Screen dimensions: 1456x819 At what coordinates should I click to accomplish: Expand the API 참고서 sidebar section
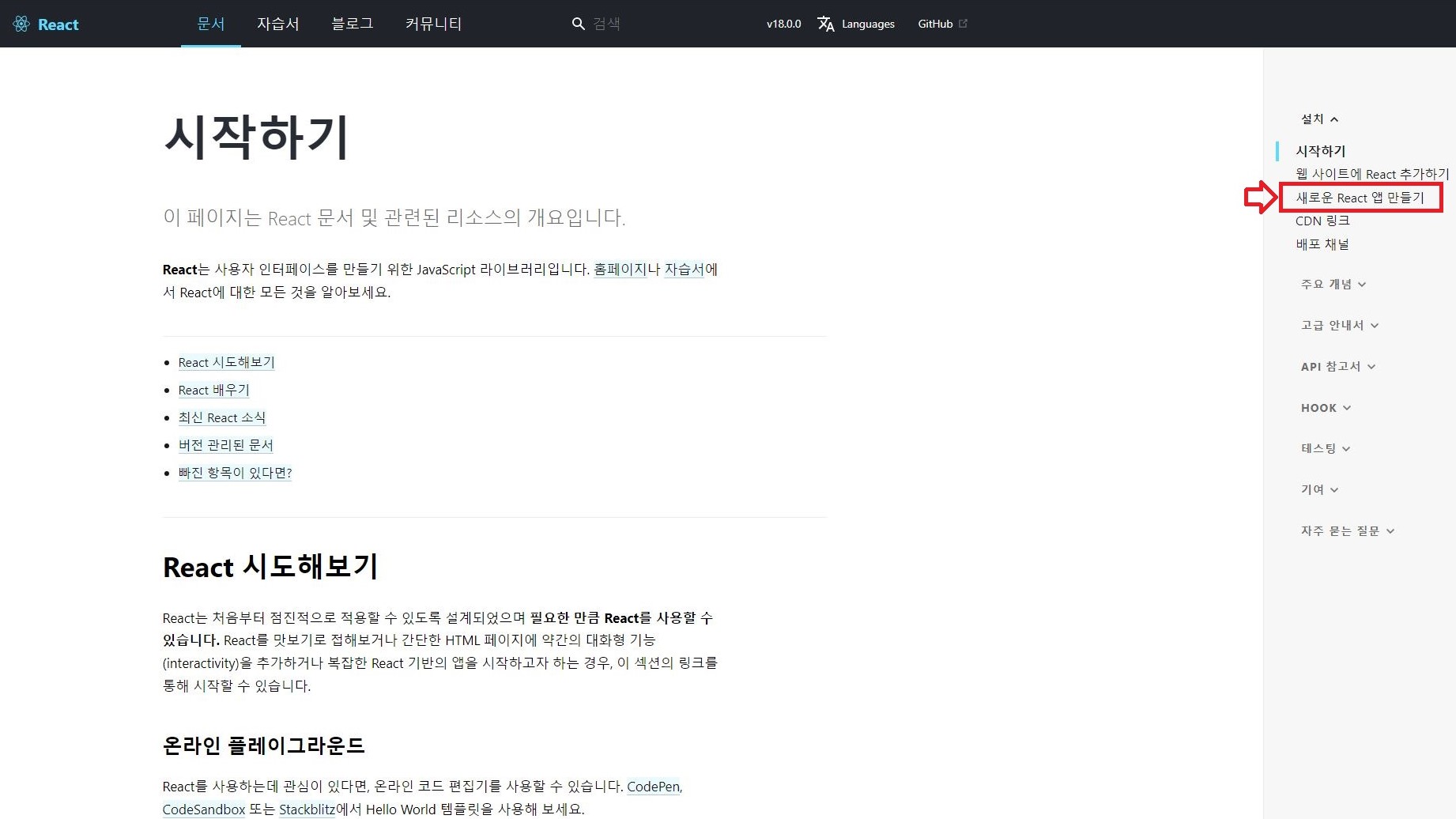pyautogui.click(x=1338, y=366)
